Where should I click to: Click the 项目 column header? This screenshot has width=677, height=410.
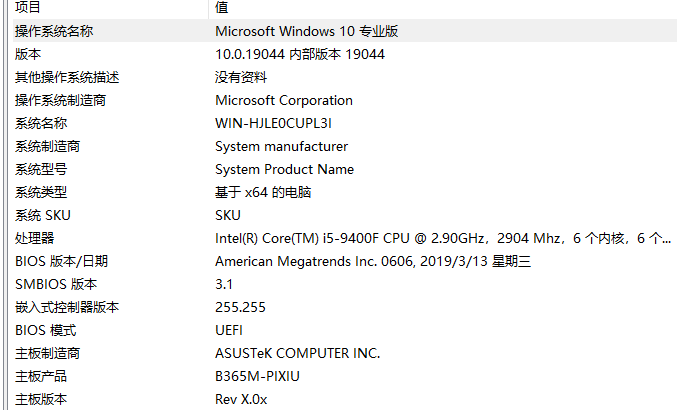(x=28, y=8)
